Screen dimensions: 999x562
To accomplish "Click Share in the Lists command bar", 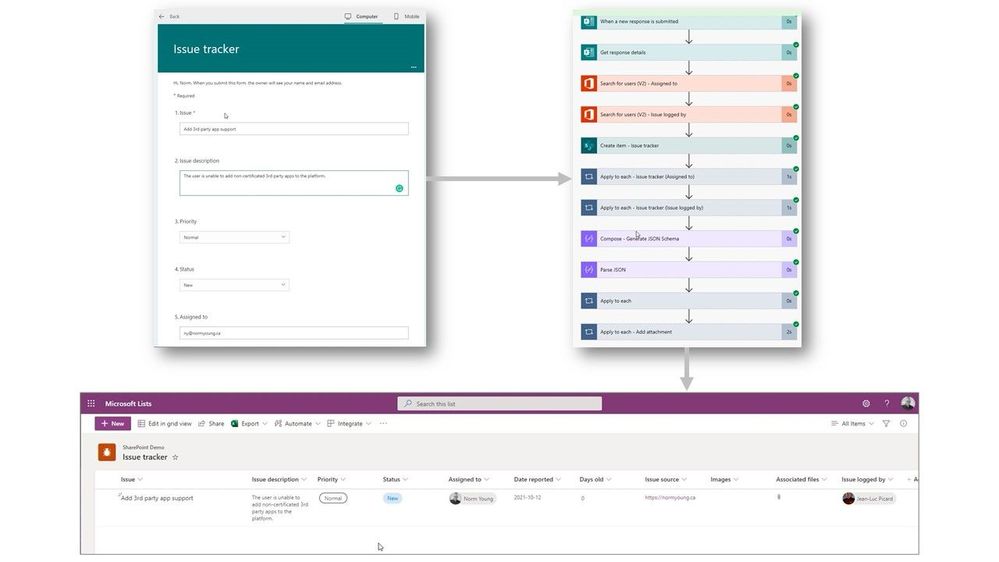I will [211, 423].
